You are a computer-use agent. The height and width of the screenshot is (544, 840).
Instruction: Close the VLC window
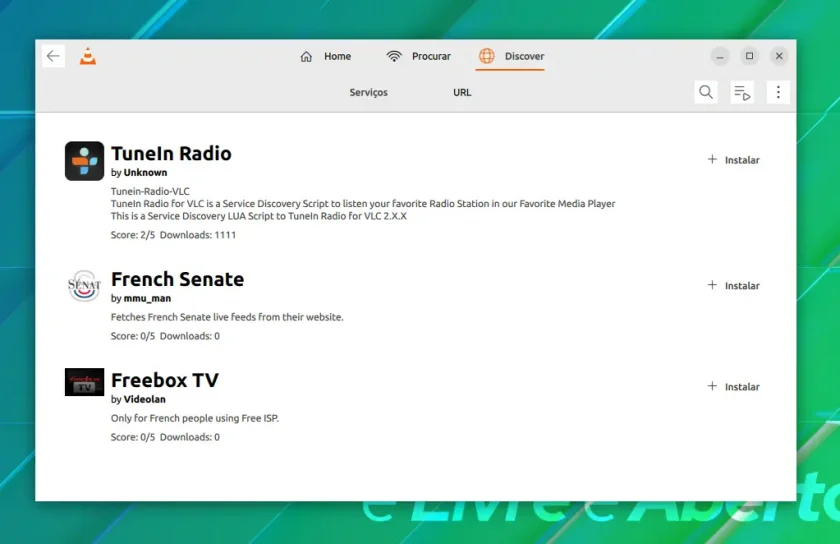tap(779, 56)
